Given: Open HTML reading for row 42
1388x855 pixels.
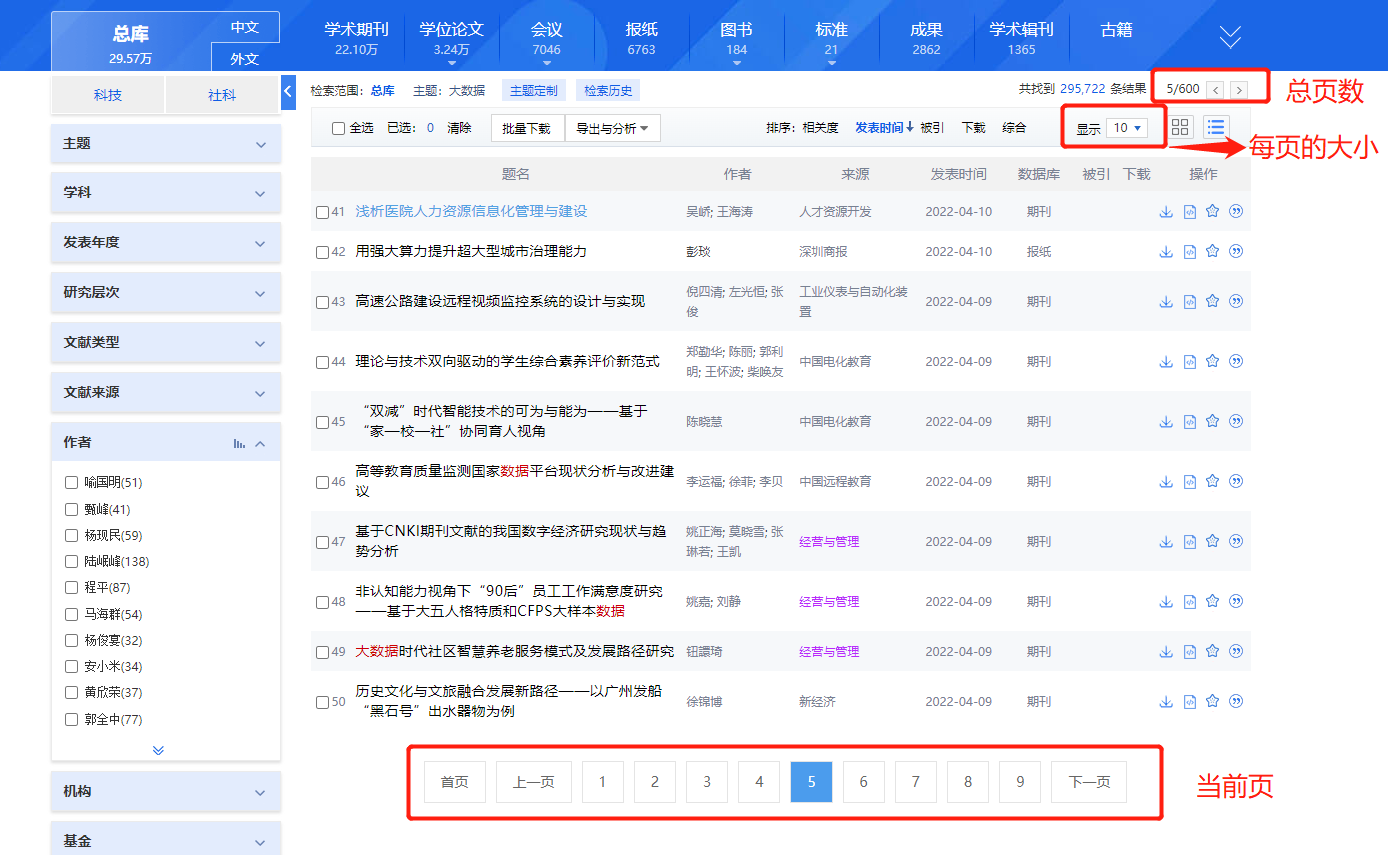Looking at the screenshot, I should [x=1189, y=251].
